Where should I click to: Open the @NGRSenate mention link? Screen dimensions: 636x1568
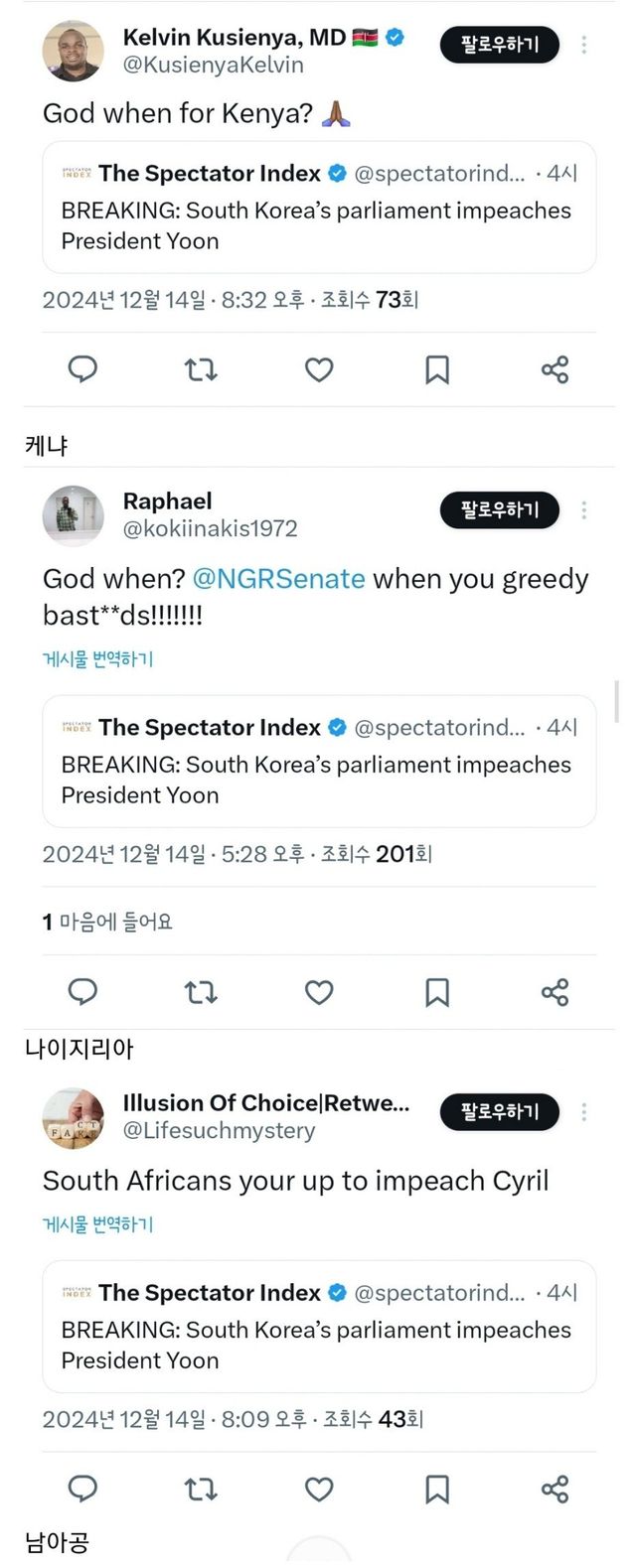pos(278,579)
